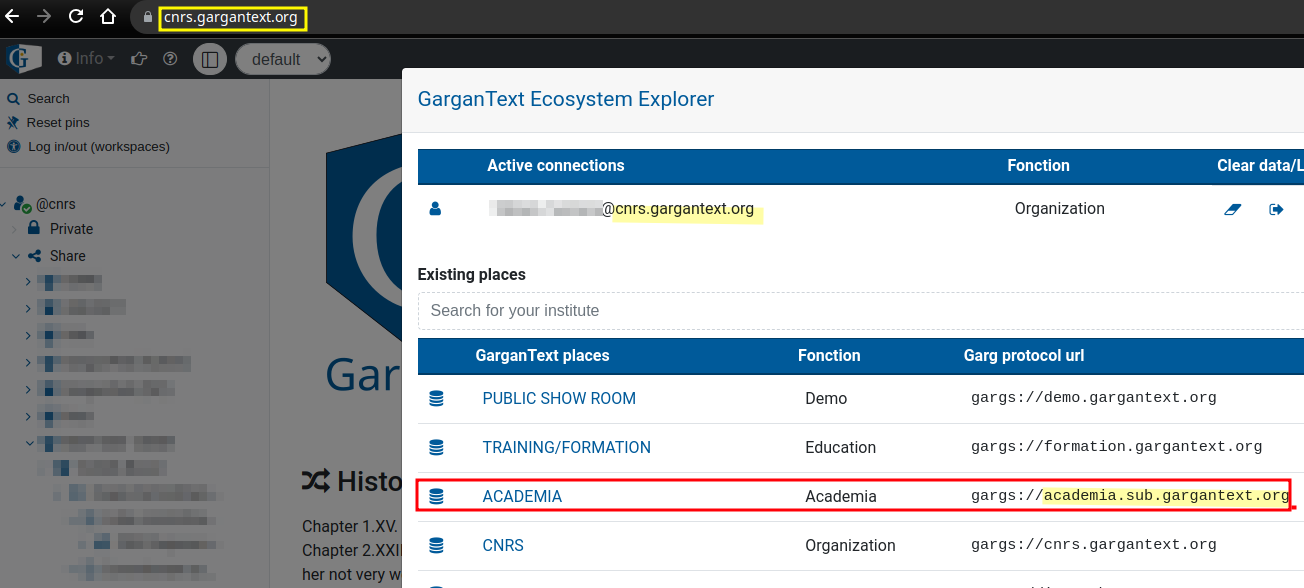This screenshot has width=1304, height=588.
Task: Select the Reset pins link
Action: tap(58, 123)
